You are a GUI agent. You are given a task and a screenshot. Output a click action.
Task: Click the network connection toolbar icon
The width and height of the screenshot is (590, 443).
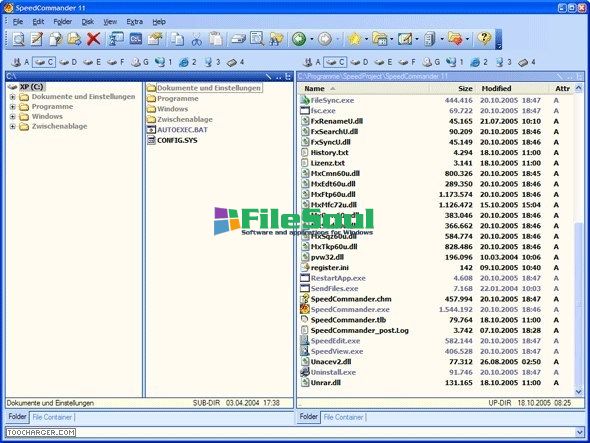(x=116, y=39)
